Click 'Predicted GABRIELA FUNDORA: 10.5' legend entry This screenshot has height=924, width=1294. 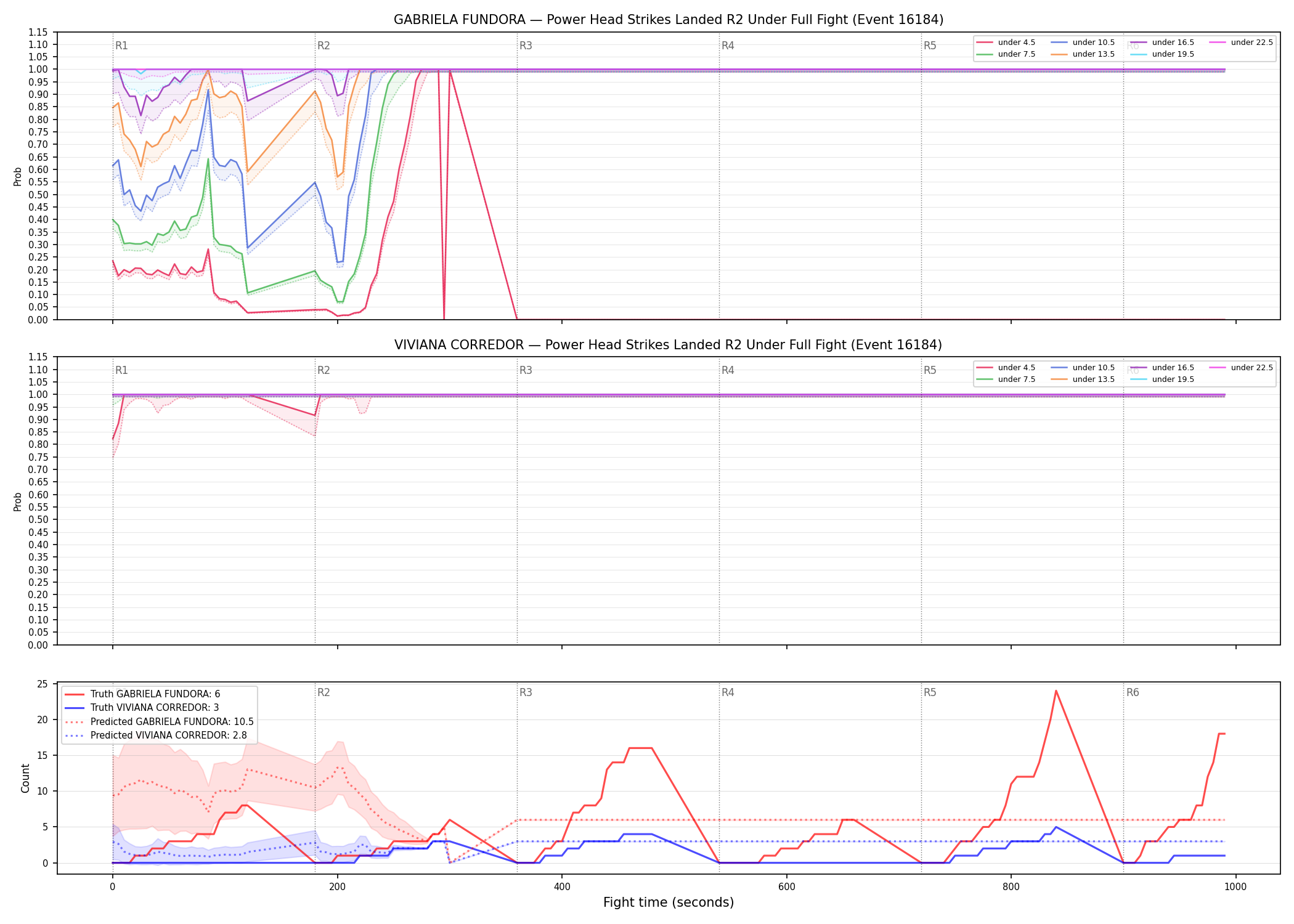[x=159, y=722]
